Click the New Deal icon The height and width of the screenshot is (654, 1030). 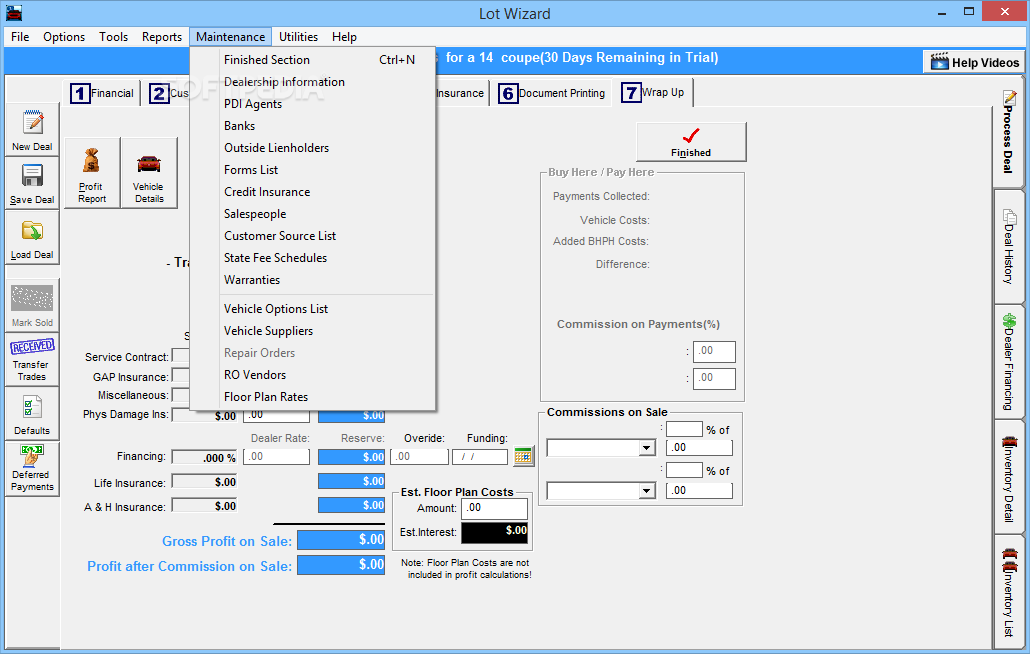(x=32, y=123)
